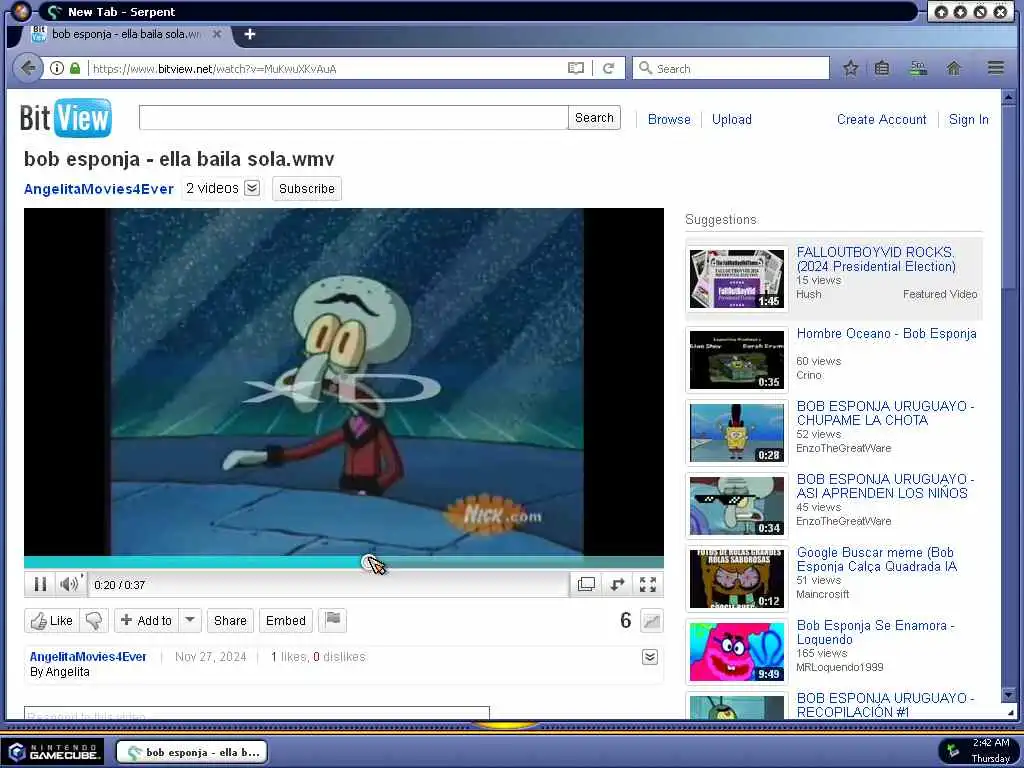Screen dimensions: 1024x768
Task: Click the BitView logo
Action: tap(65, 118)
